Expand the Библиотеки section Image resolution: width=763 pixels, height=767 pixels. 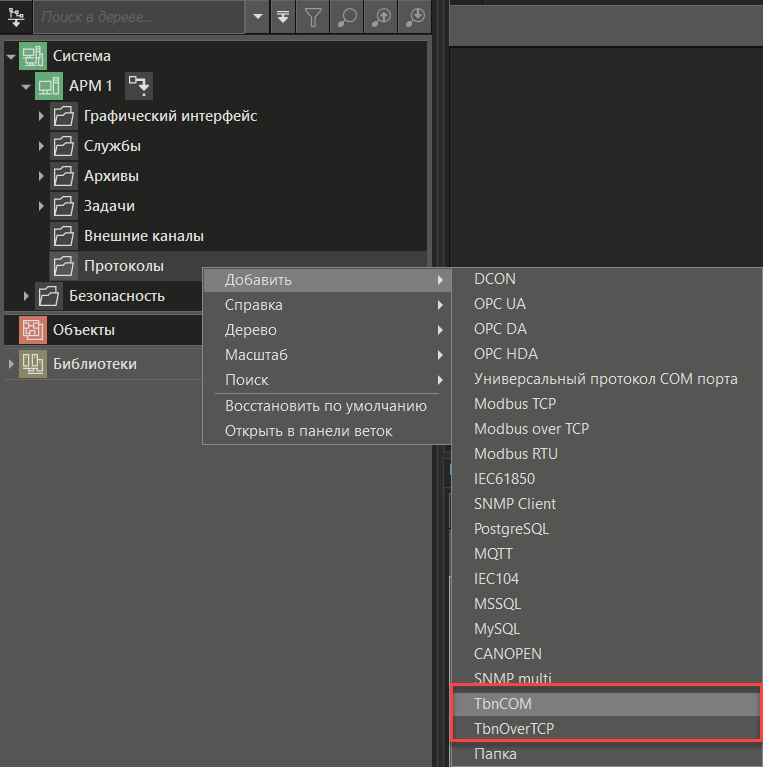pyautogui.click(x=11, y=365)
